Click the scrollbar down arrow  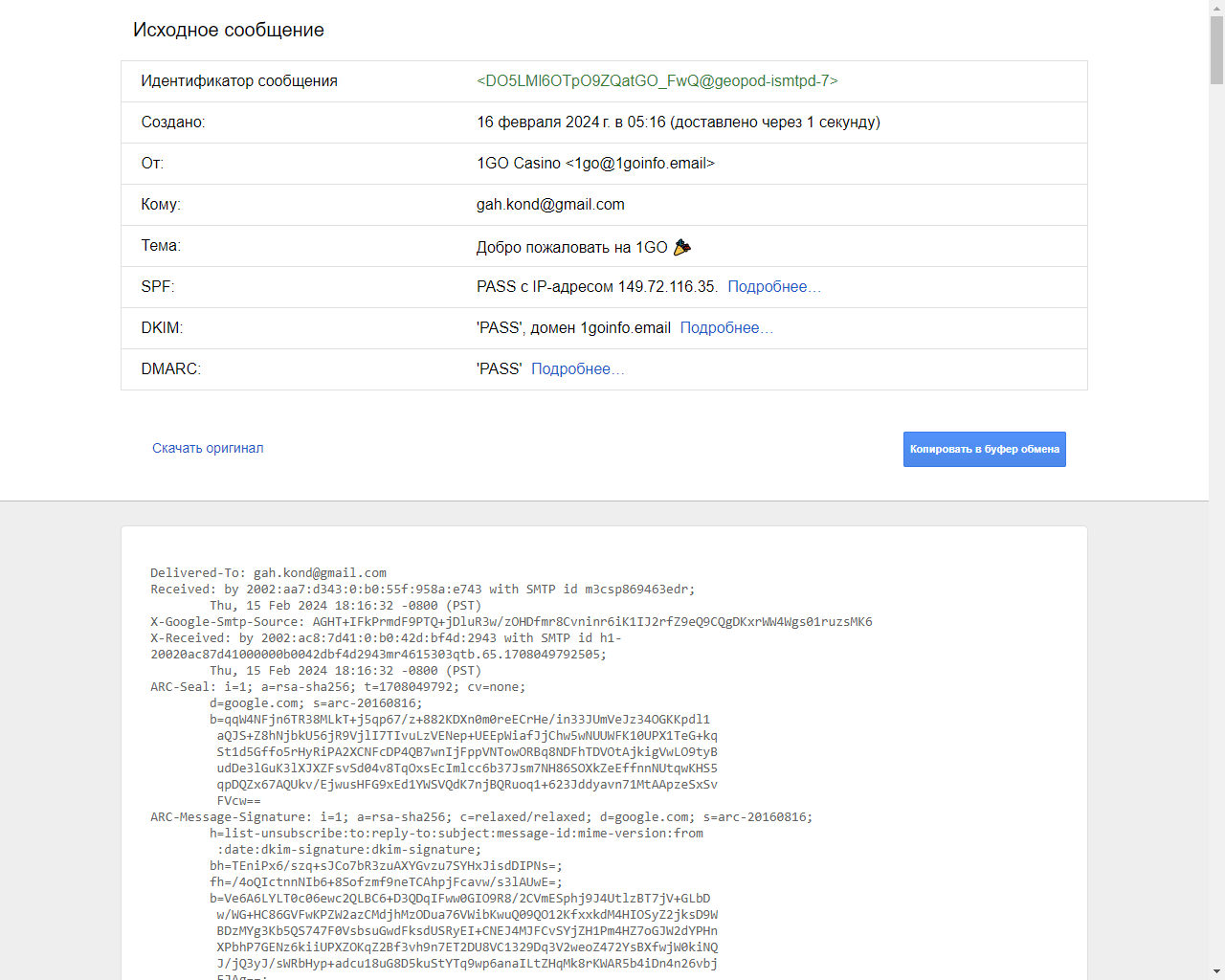tap(1216, 972)
